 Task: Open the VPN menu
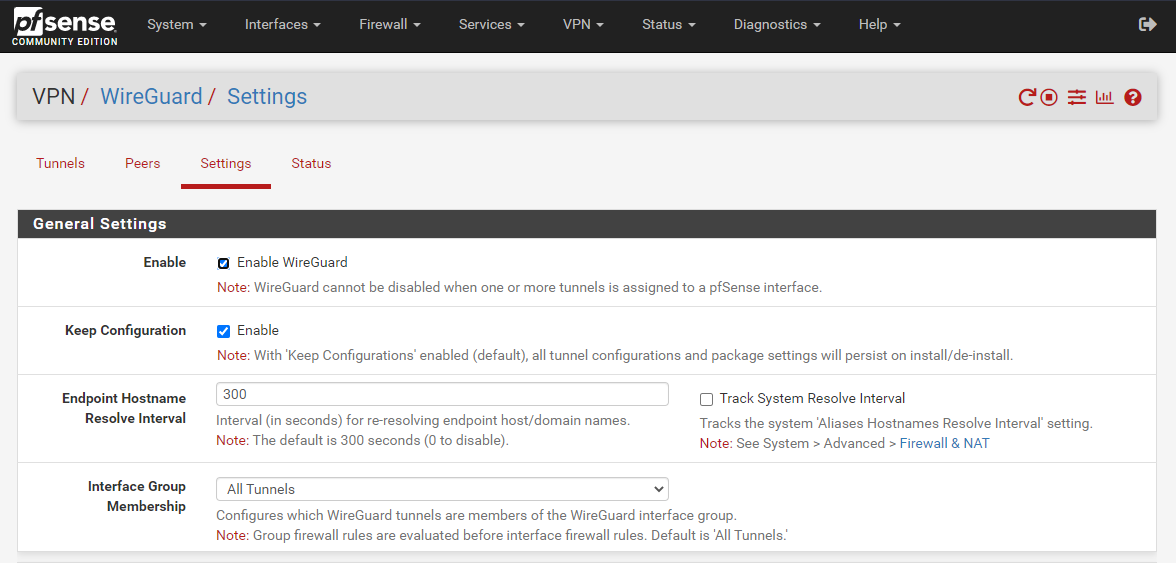[583, 24]
